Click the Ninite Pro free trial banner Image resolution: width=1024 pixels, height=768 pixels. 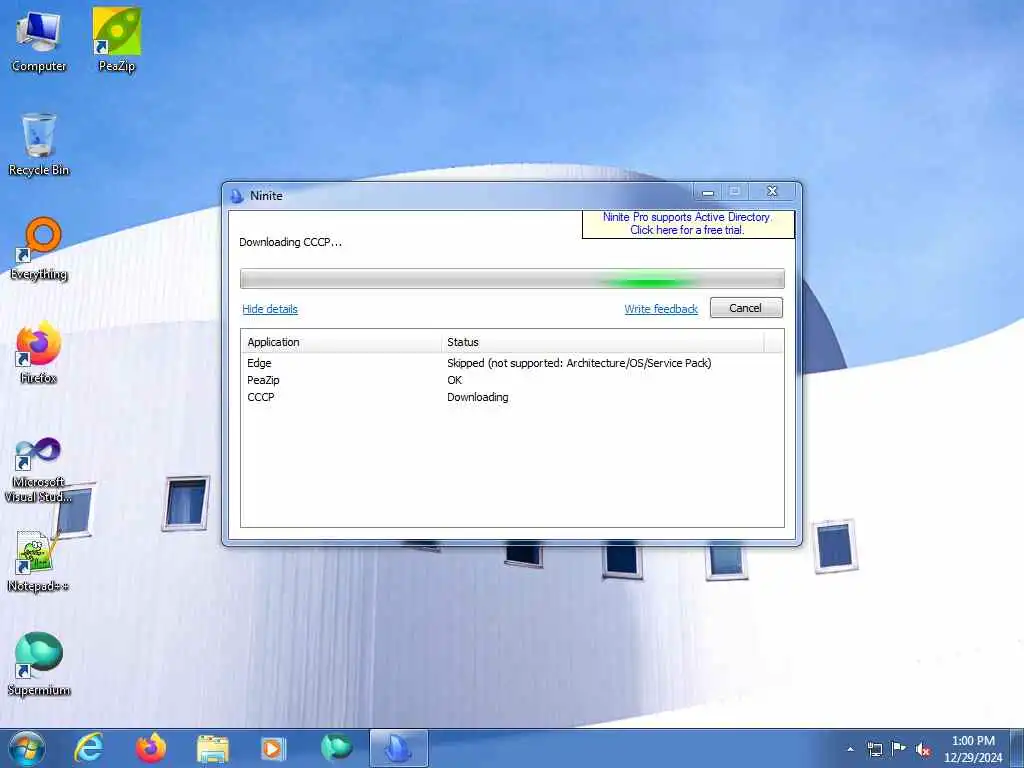point(688,223)
